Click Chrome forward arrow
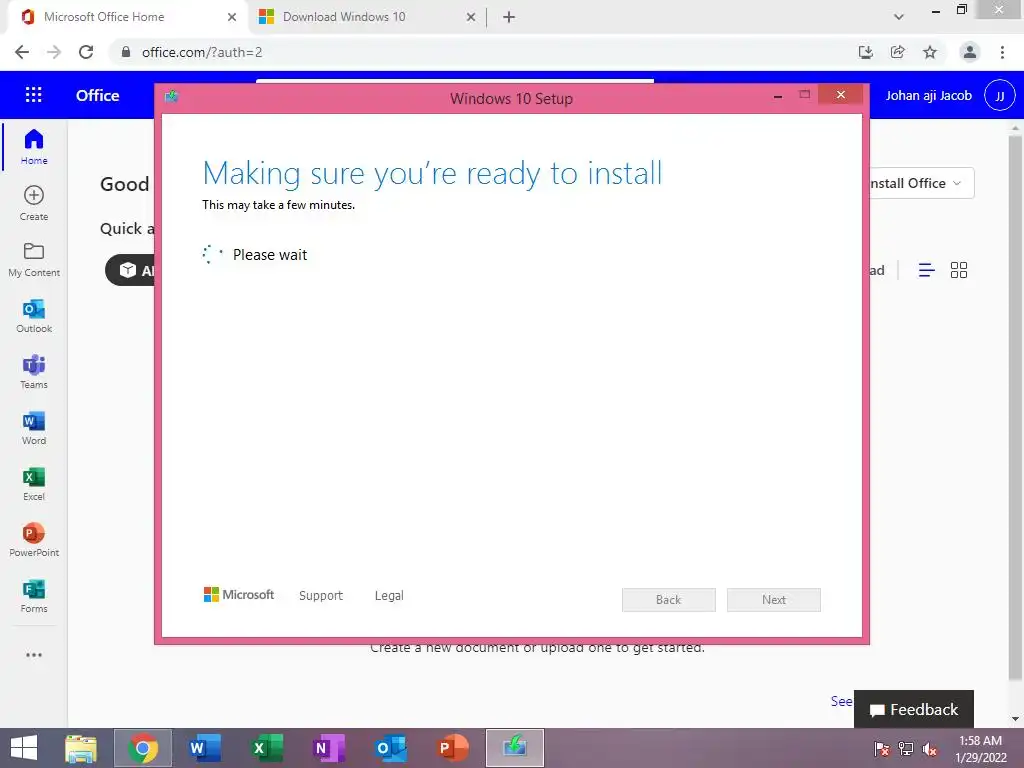 click(54, 52)
